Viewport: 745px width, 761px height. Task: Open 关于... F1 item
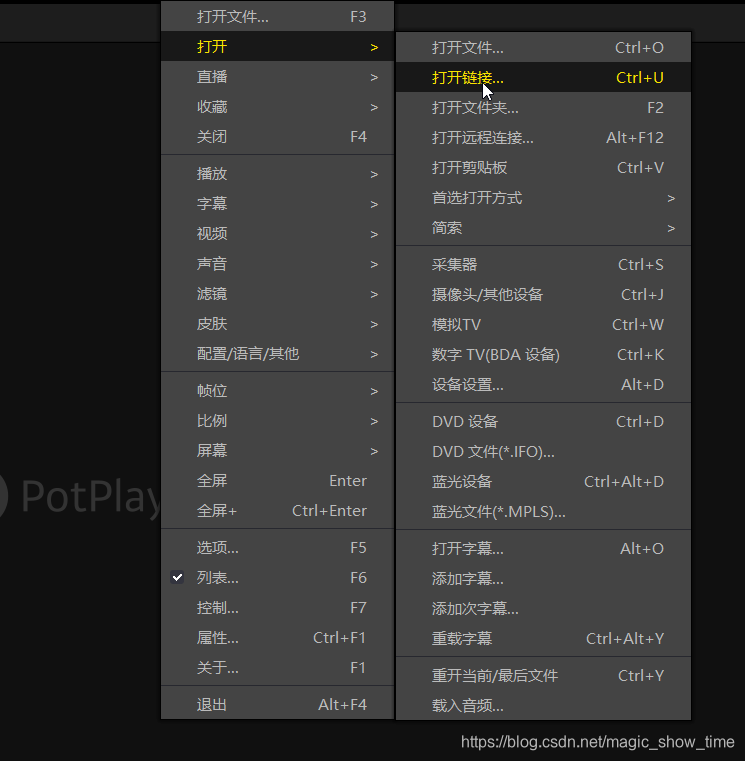click(x=277, y=668)
